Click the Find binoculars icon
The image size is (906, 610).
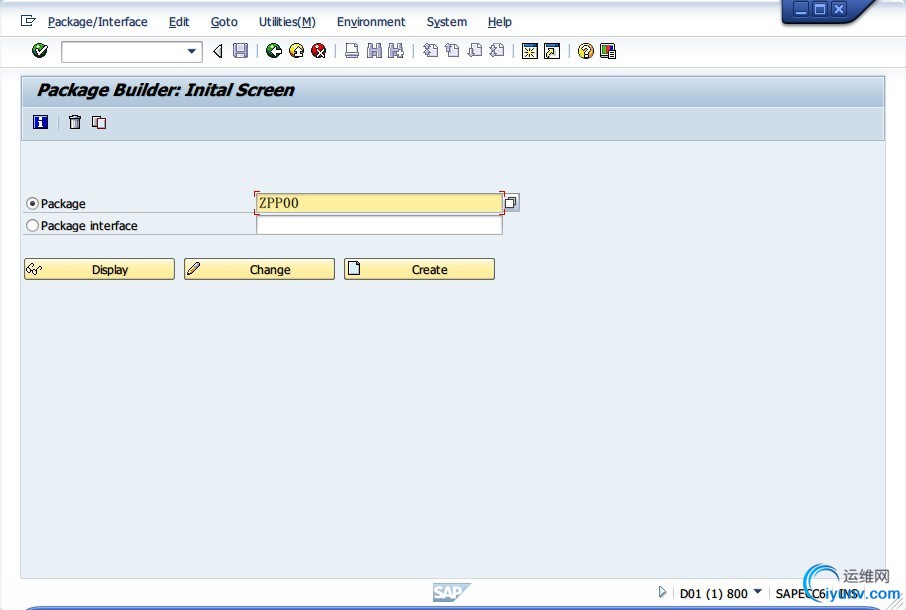(374, 51)
